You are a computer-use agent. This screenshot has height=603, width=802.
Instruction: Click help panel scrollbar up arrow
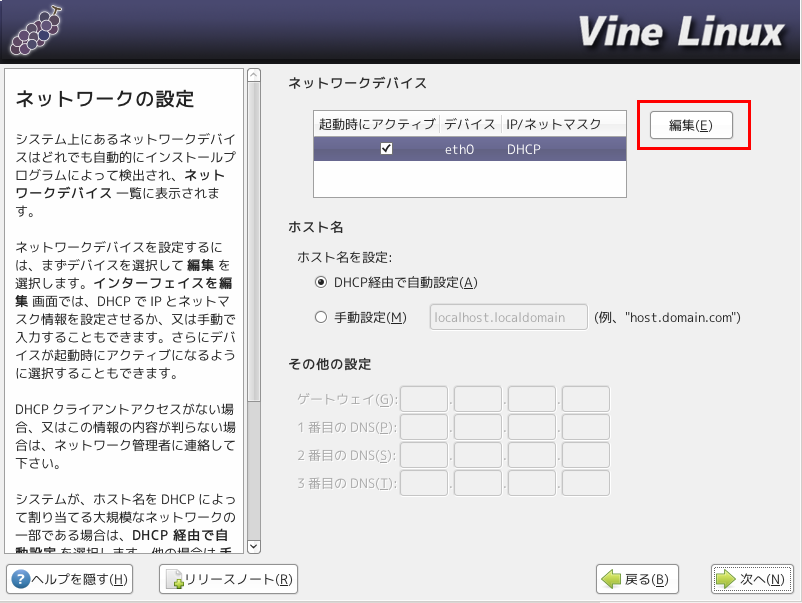254,76
